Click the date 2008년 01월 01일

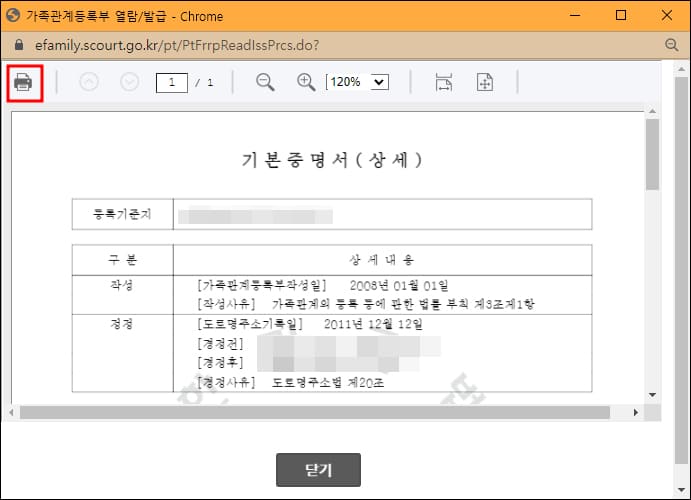(399, 286)
